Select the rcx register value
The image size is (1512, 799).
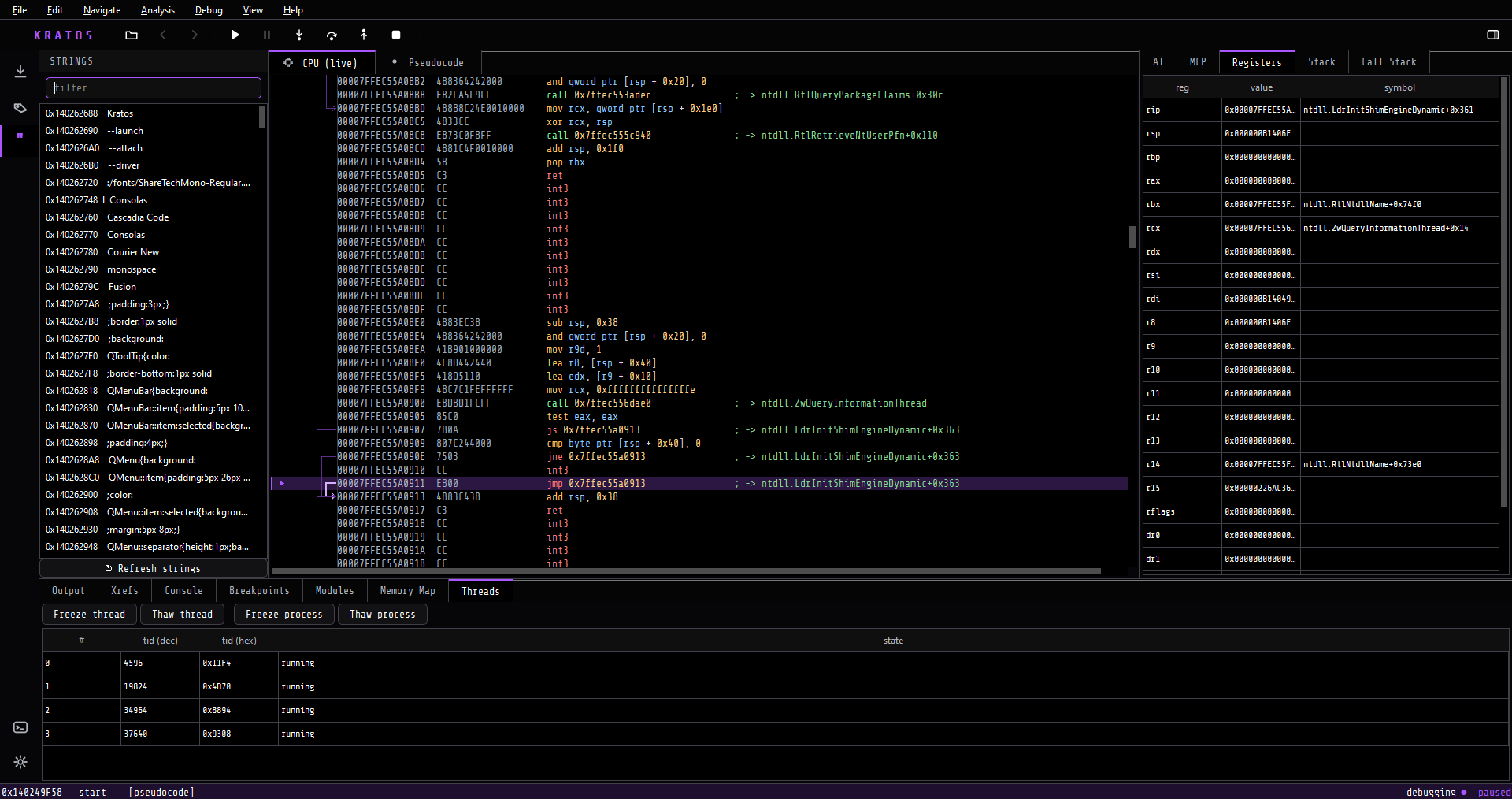coord(1260,228)
